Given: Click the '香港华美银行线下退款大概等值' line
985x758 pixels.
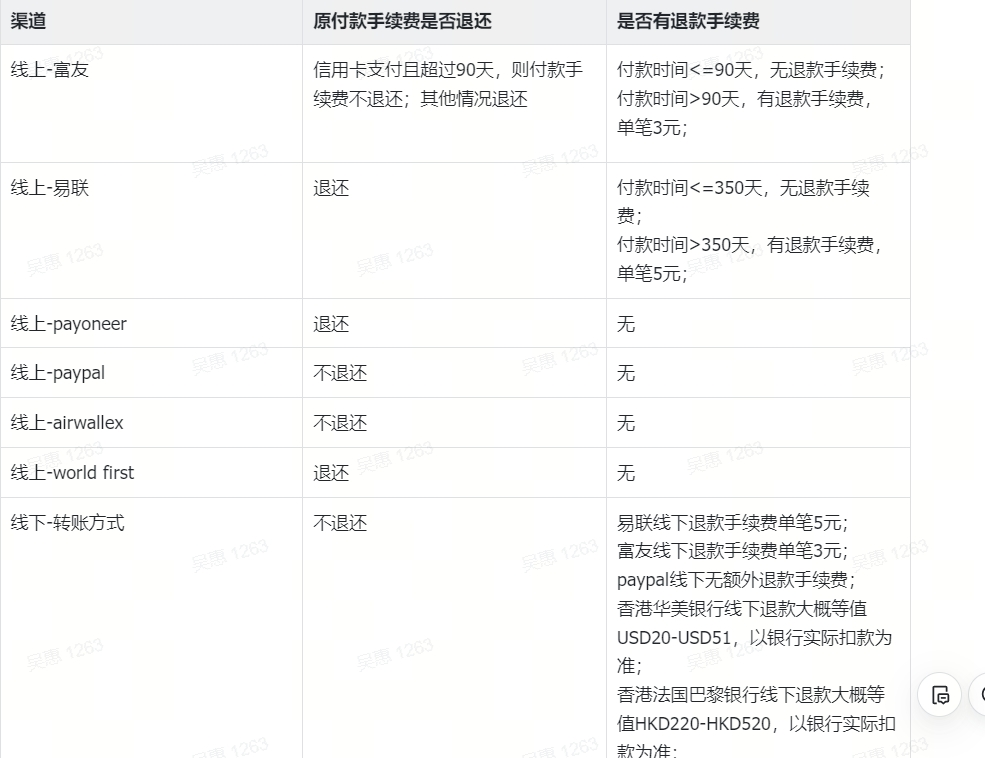Looking at the screenshot, I should click(x=742, y=609).
